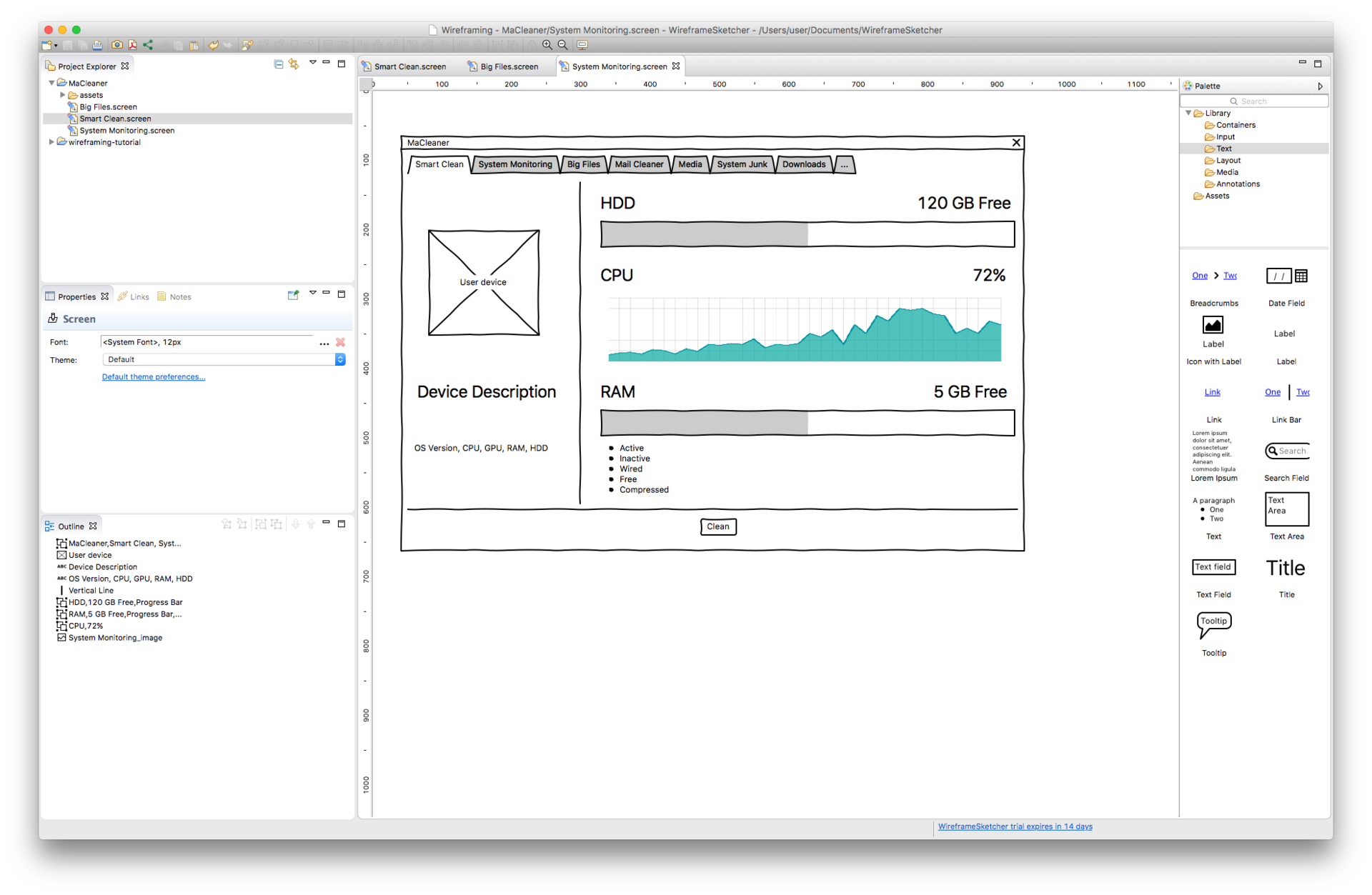Expand the assets folder

[x=63, y=95]
